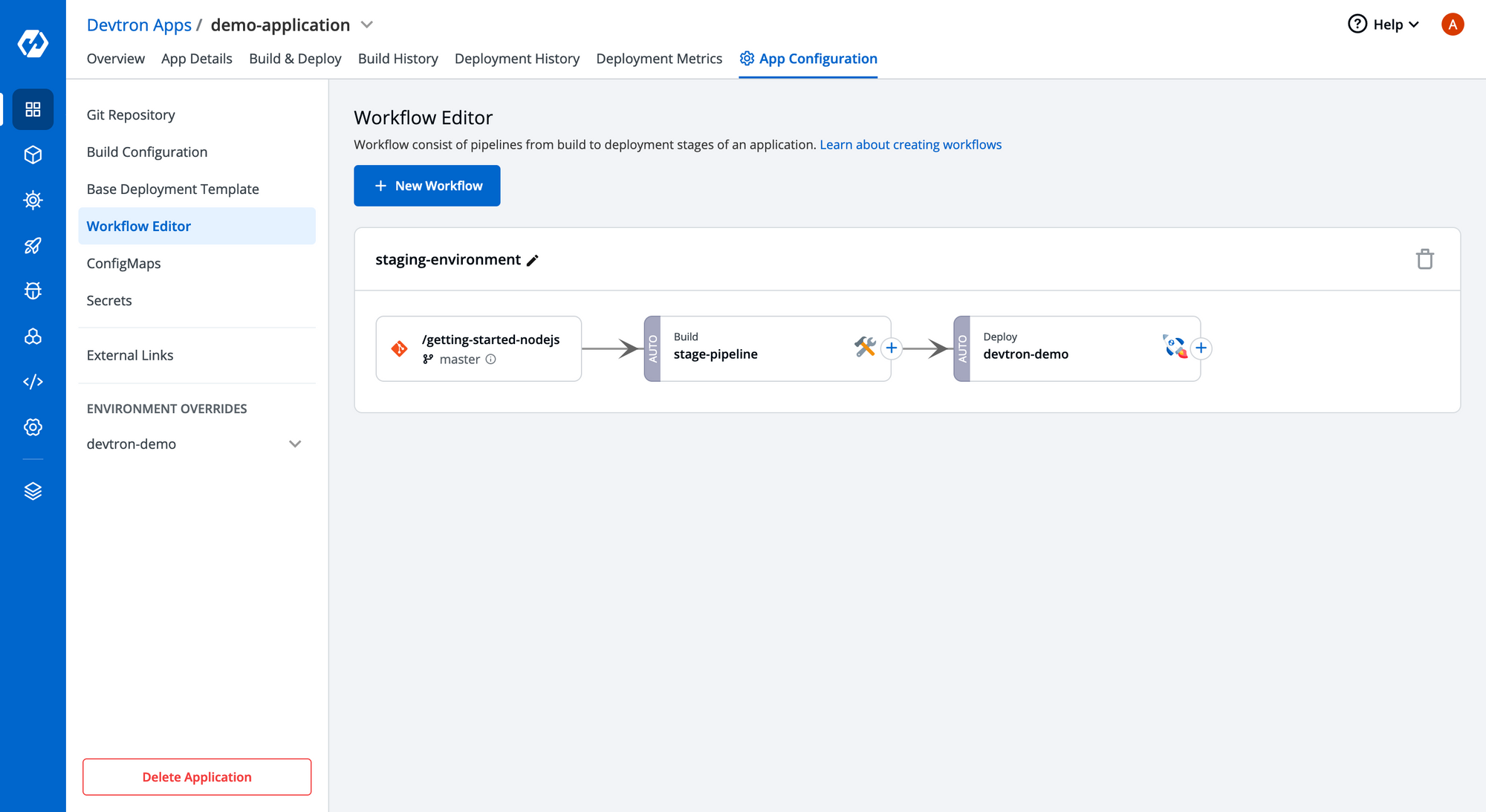Click the New Workflow button
This screenshot has width=1486, height=812.
pyautogui.click(x=426, y=186)
